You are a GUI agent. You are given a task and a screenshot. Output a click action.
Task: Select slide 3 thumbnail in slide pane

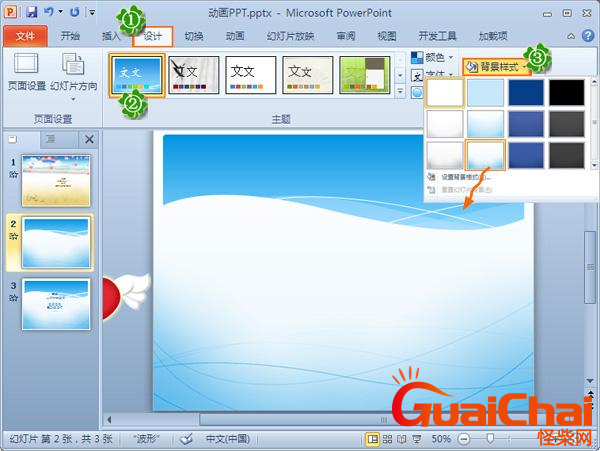(x=56, y=304)
